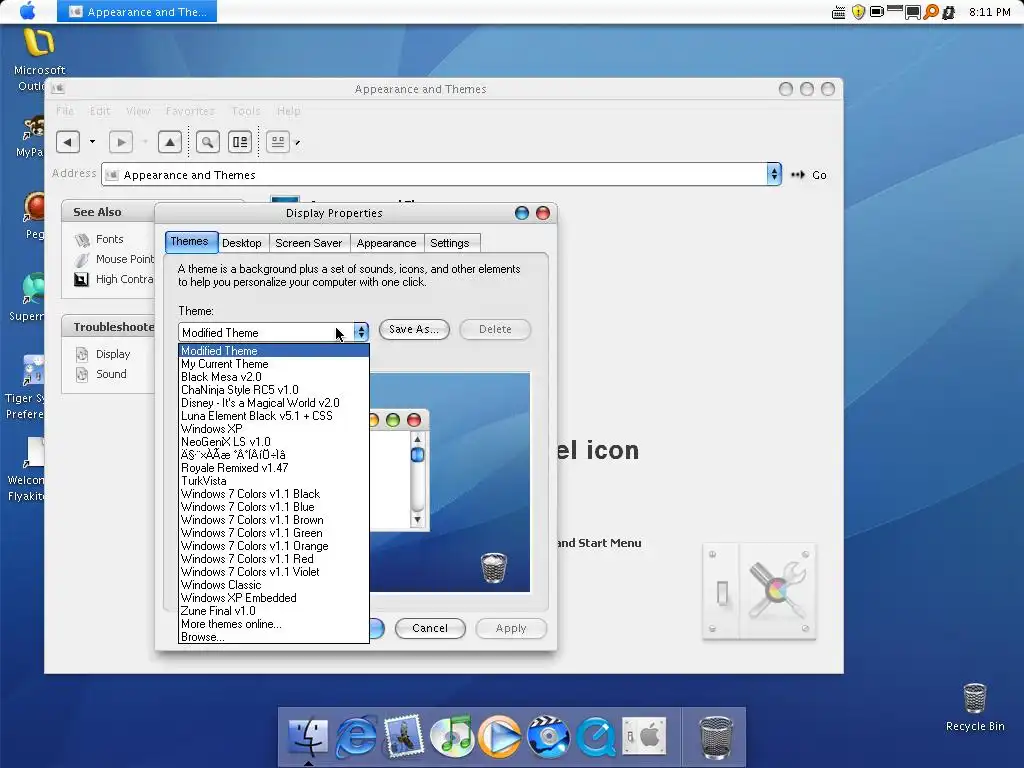
Task: Click the Views toolbar icon
Action: [x=278, y=142]
